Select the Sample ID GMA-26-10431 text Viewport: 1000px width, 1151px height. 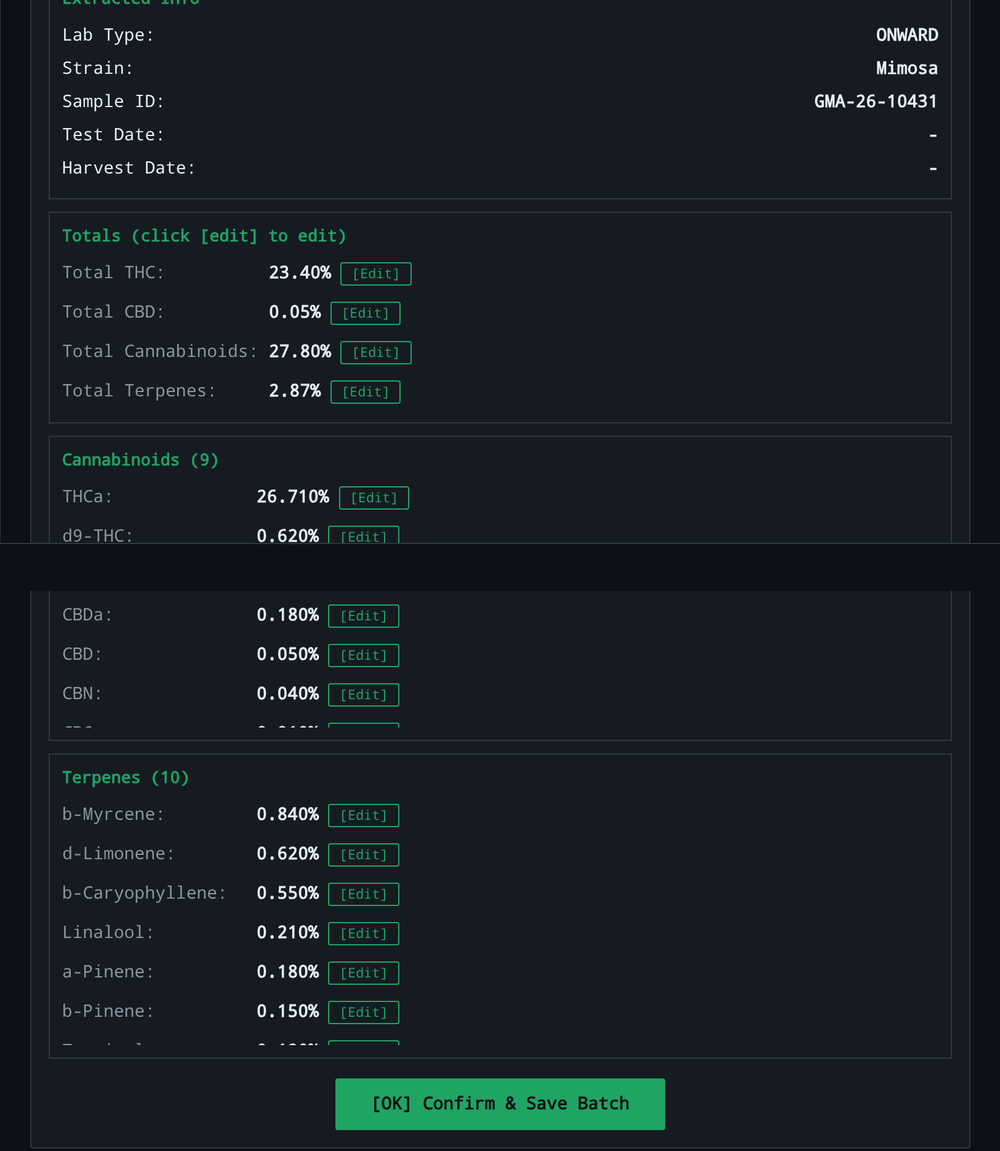pyautogui.click(x=876, y=101)
